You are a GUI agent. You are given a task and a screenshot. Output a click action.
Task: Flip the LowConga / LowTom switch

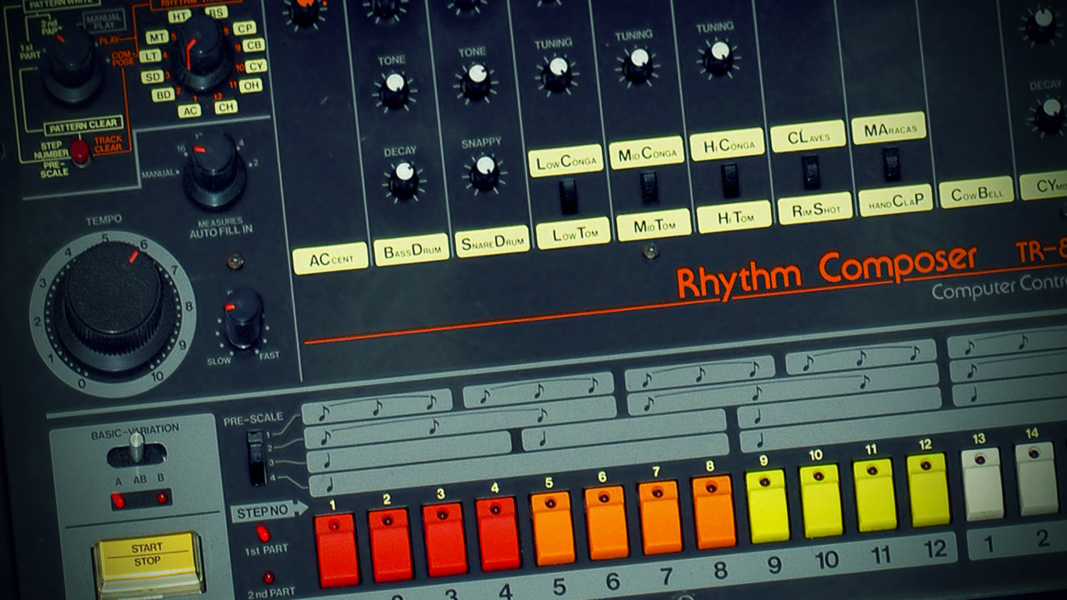568,197
